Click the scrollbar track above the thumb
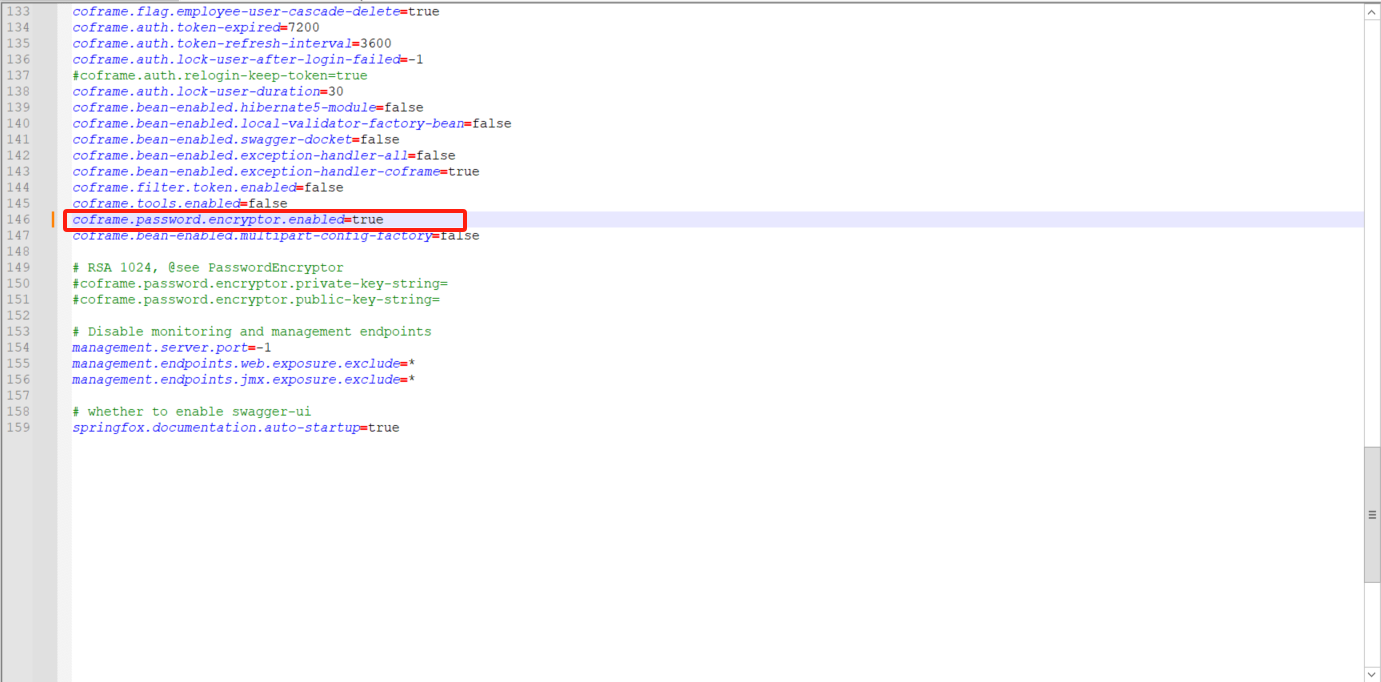 [x=1371, y=230]
